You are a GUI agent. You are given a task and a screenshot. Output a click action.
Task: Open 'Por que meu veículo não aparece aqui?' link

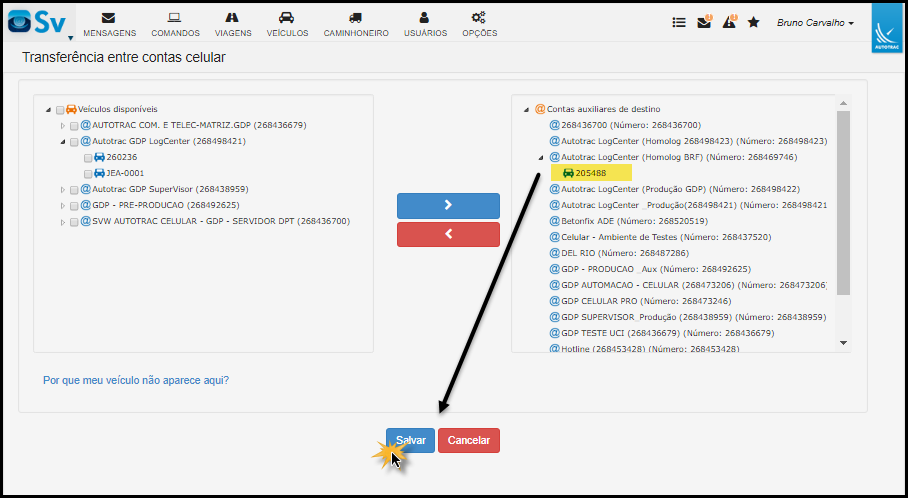click(136, 380)
